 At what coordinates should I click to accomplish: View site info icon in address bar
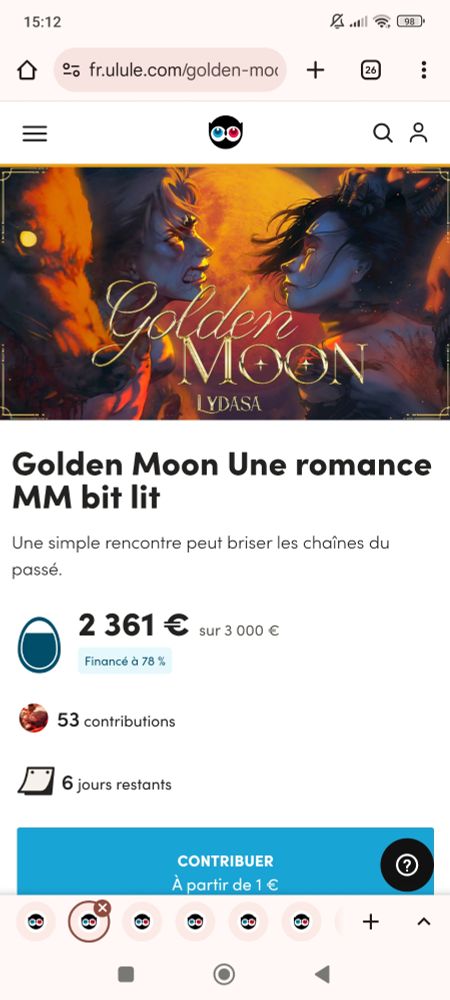pyautogui.click(x=71, y=70)
